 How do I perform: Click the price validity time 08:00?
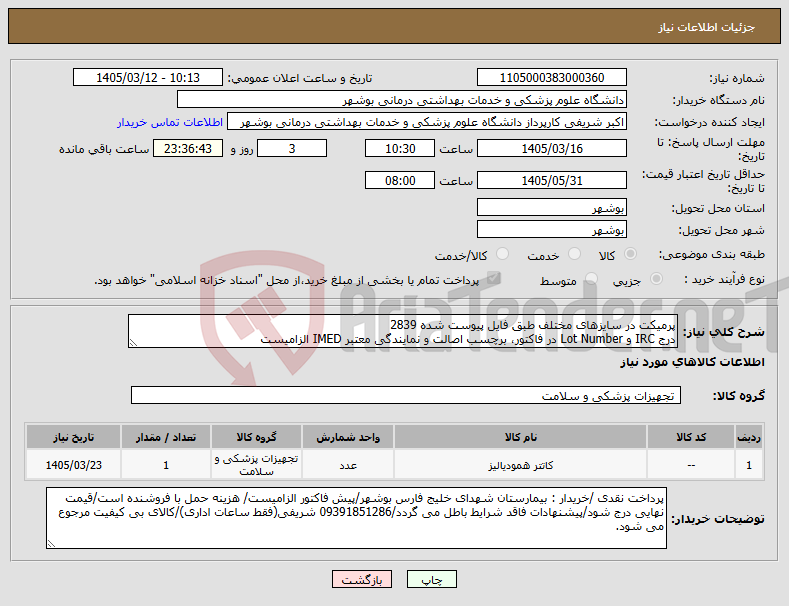[x=400, y=180]
